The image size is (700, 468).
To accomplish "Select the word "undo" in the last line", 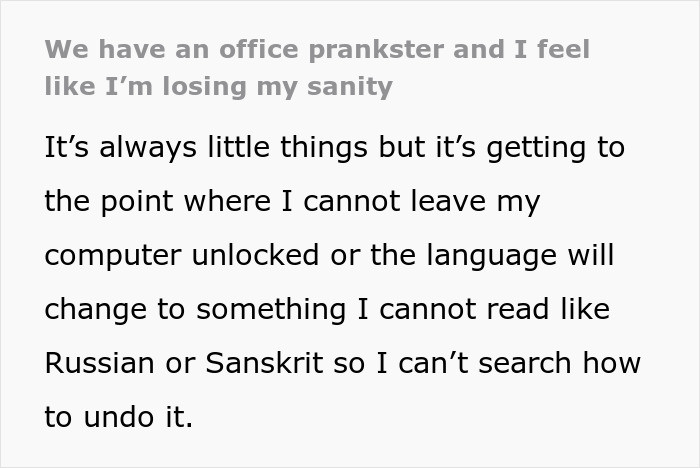I will pos(119,417).
